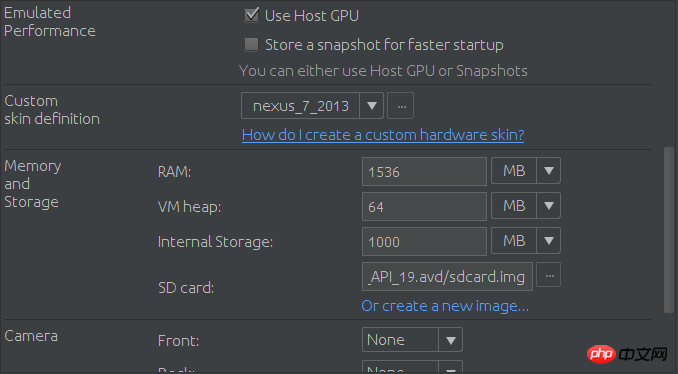The image size is (678, 374).
Task: Open How do I create a custom hardware skin link
Action: (383, 135)
